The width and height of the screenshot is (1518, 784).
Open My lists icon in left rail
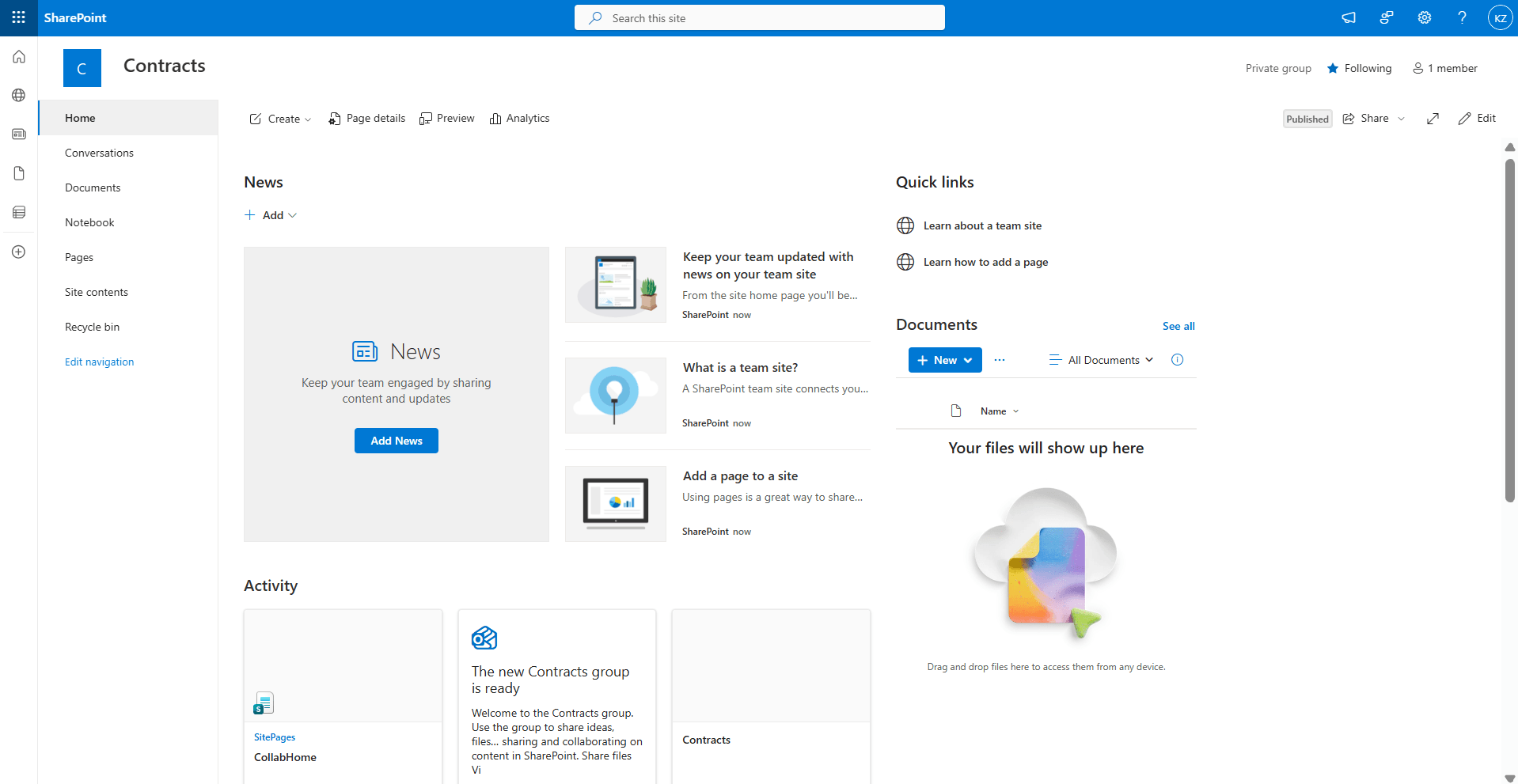(x=19, y=212)
